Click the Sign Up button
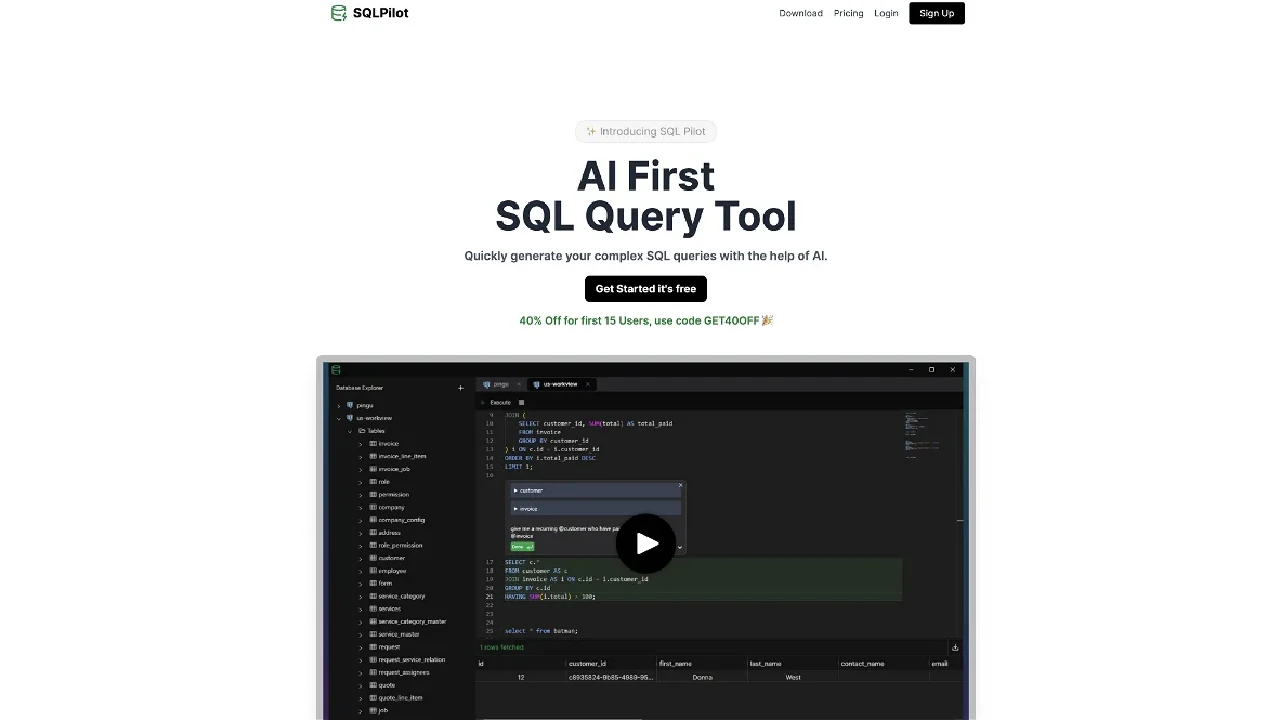The image size is (1280, 720). tap(936, 13)
